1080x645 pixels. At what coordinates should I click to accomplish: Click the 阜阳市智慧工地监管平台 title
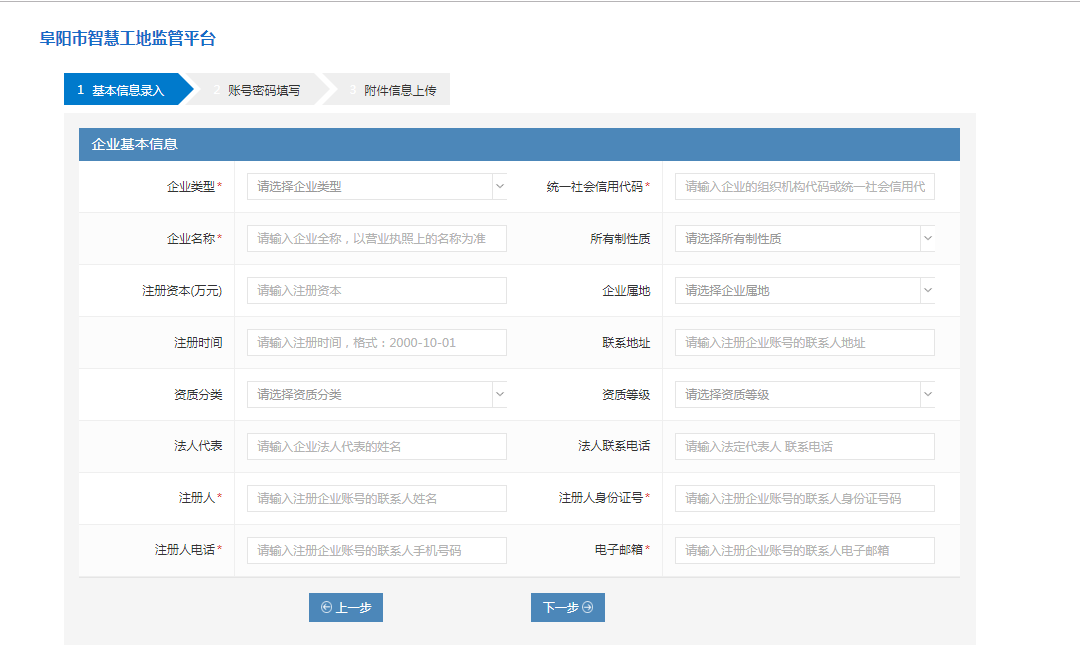128,39
